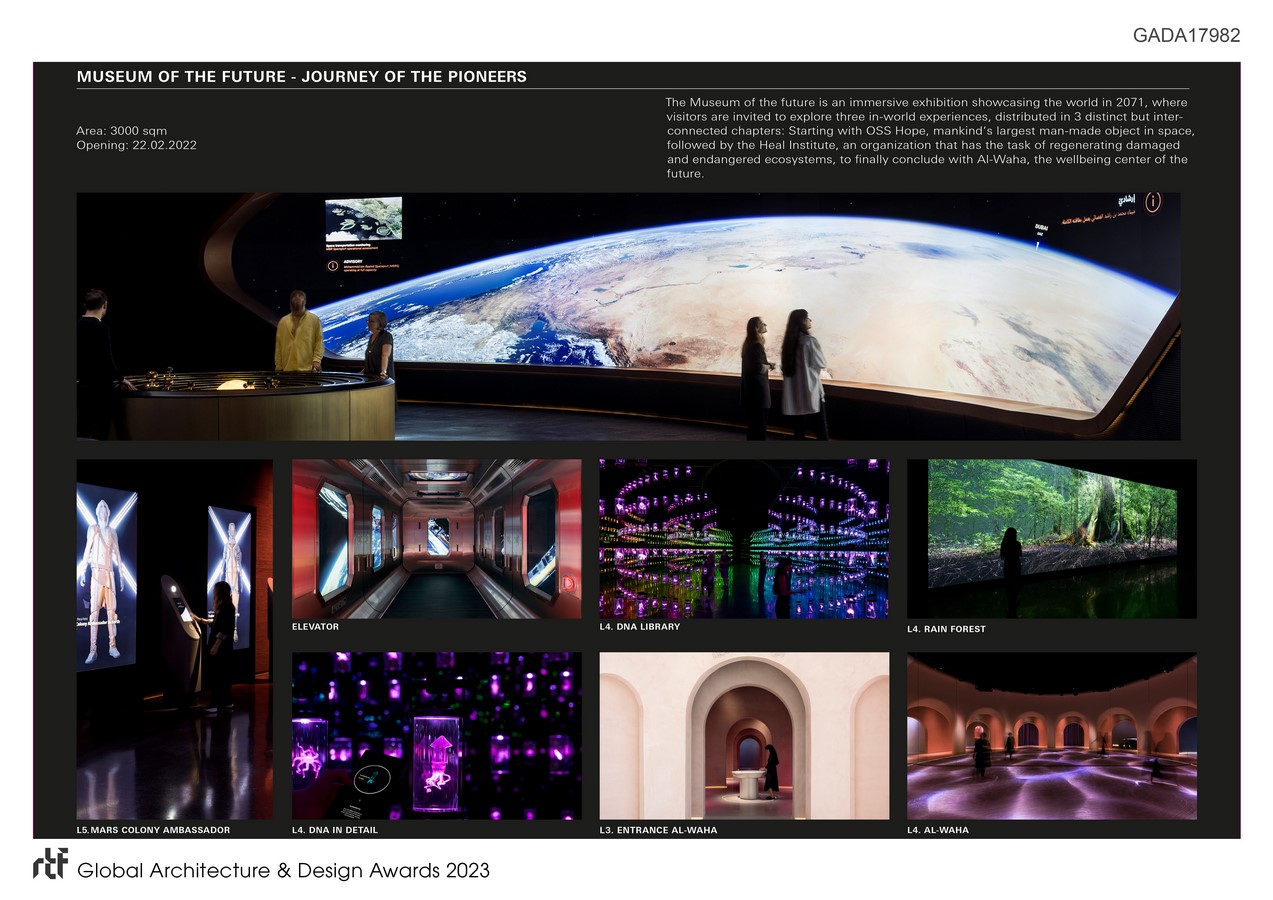Select the Opening: 22.02.2022 text
The image size is (1273, 900).
(x=136, y=146)
